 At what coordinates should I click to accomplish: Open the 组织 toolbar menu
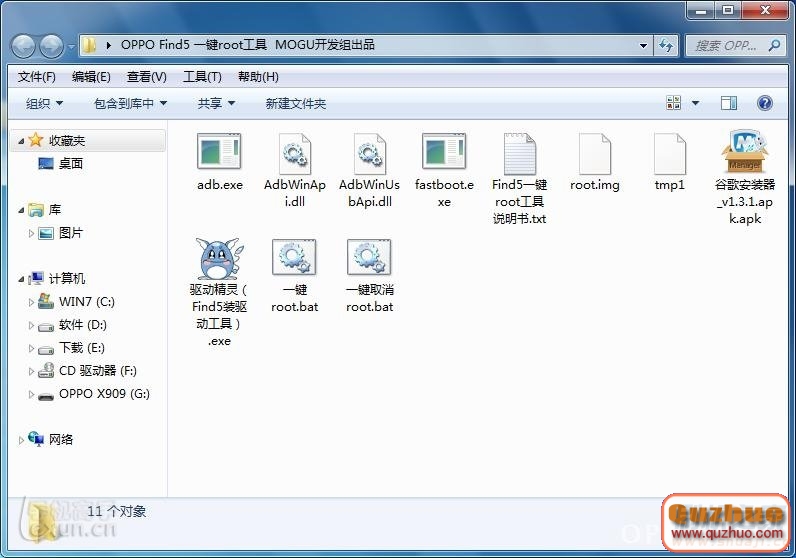[44, 103]
